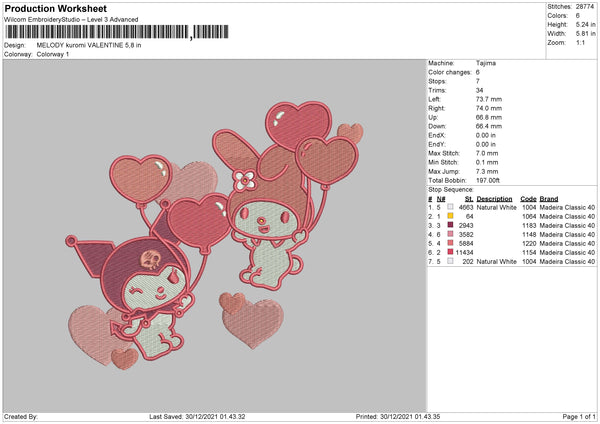Screen dimensions: 600x424
Task: Pick the salmon swatch for code 1220
Action: point(450,243)
